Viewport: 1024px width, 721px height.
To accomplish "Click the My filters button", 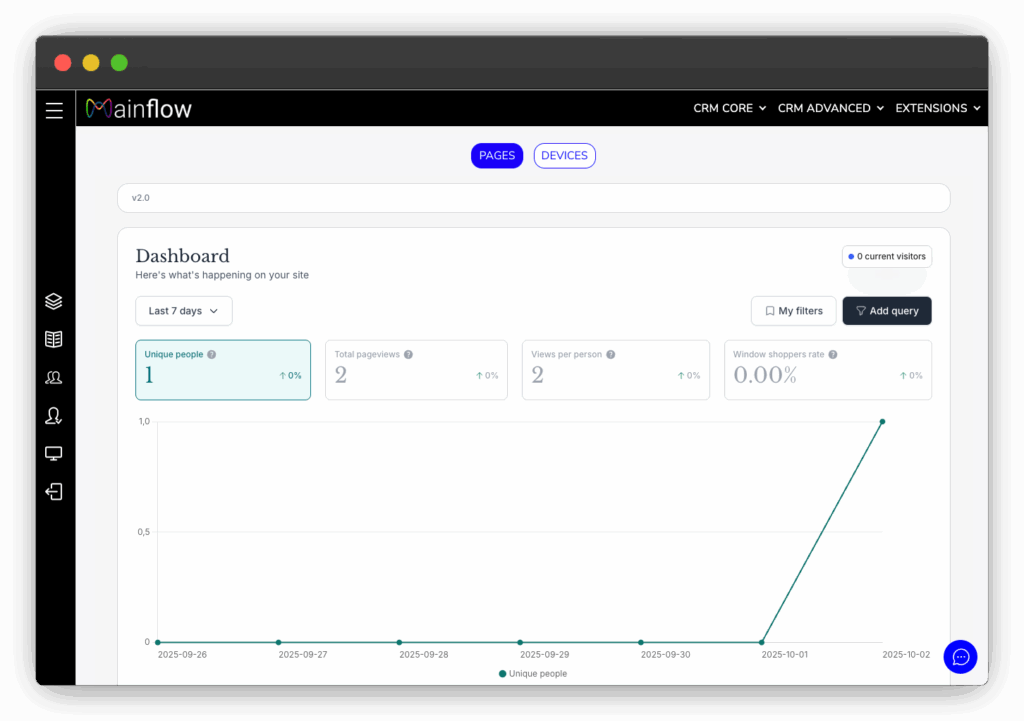I will [x=793, y=311].
